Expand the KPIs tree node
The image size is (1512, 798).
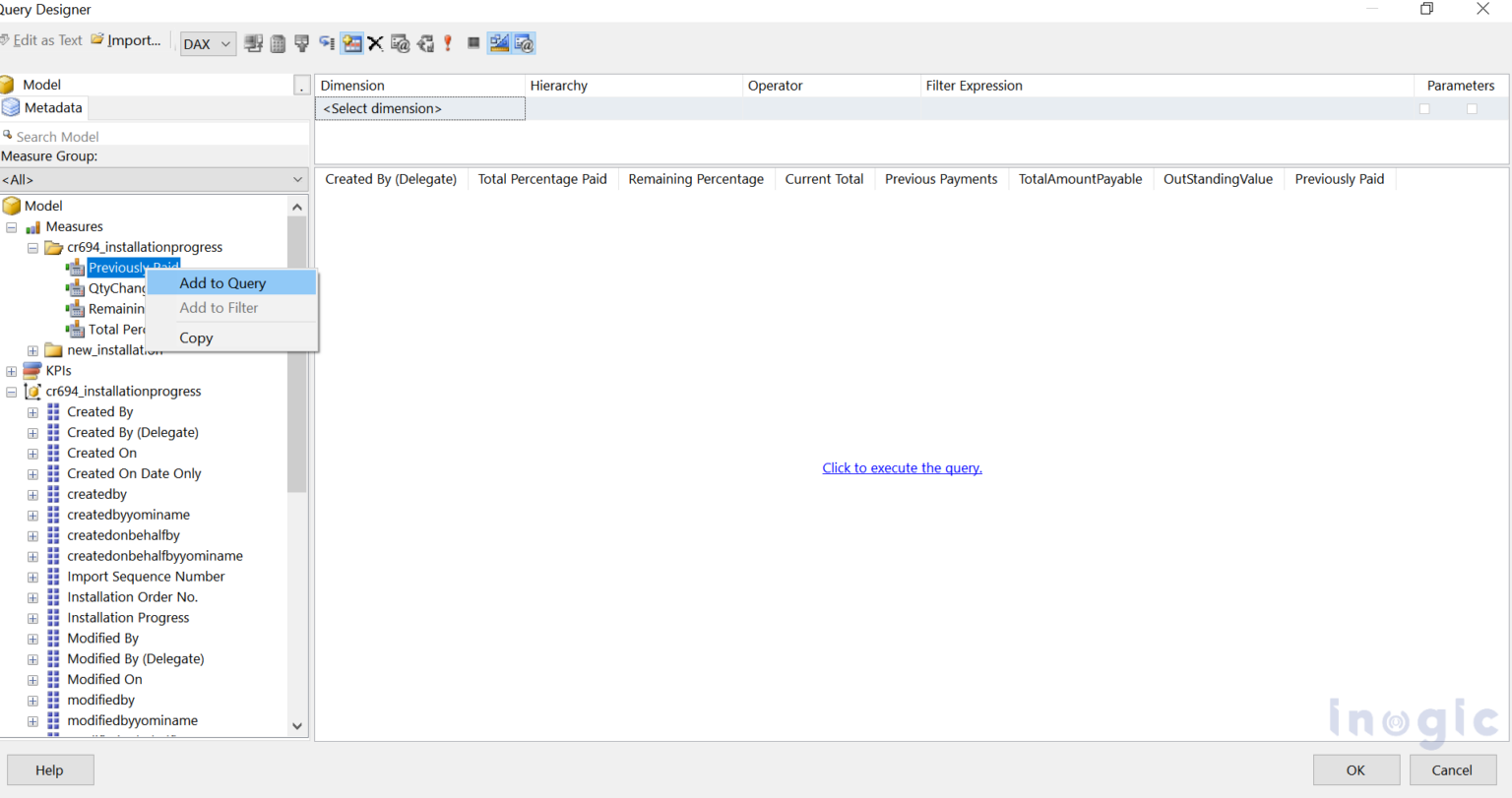12,371
